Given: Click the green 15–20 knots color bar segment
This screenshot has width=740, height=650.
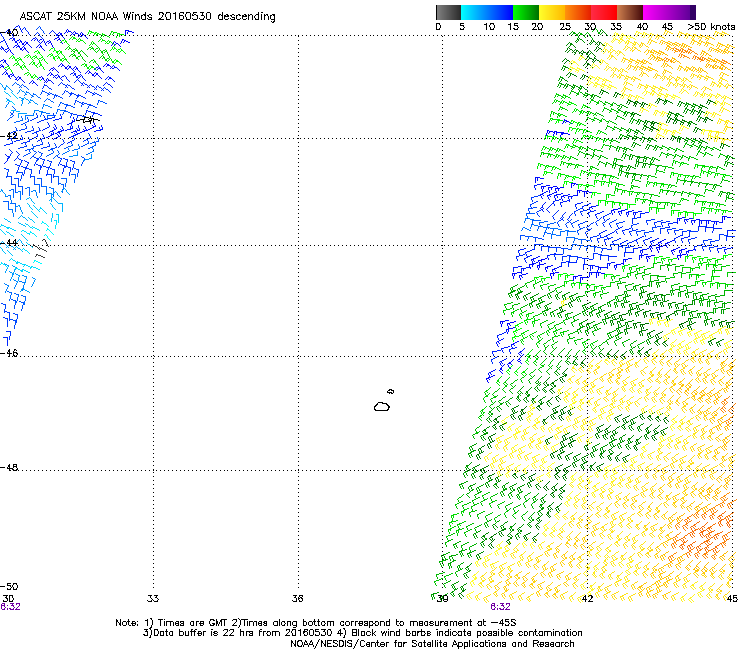Looking at the screenshot, I should coord(526,12).
